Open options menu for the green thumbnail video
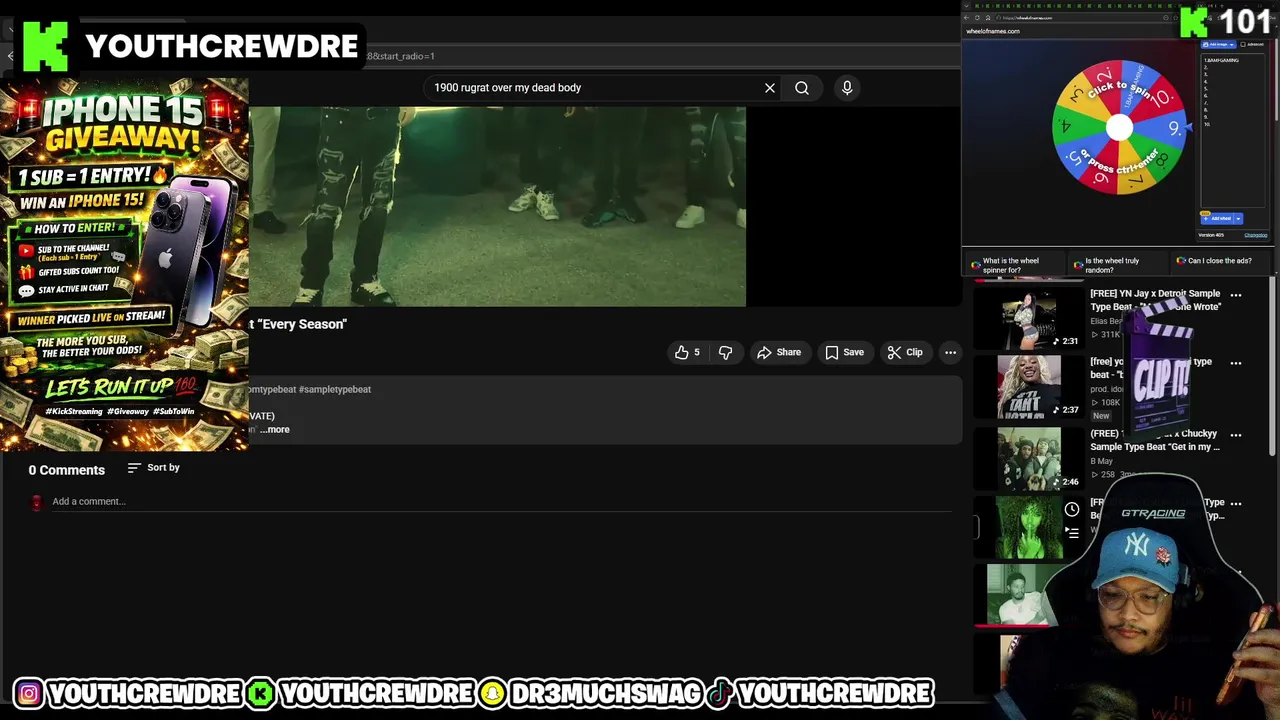The height and width of the screenshot is (720, 1280). [1236, 504]
